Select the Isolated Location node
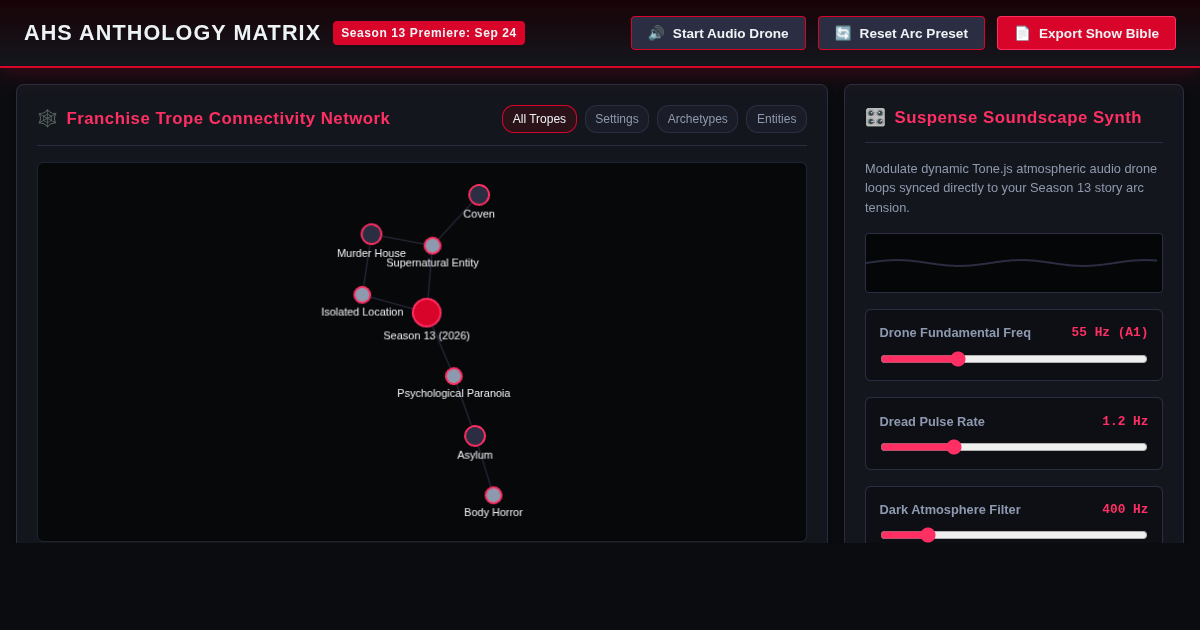Screen dimensions: 1200x630 click(362, 295)
